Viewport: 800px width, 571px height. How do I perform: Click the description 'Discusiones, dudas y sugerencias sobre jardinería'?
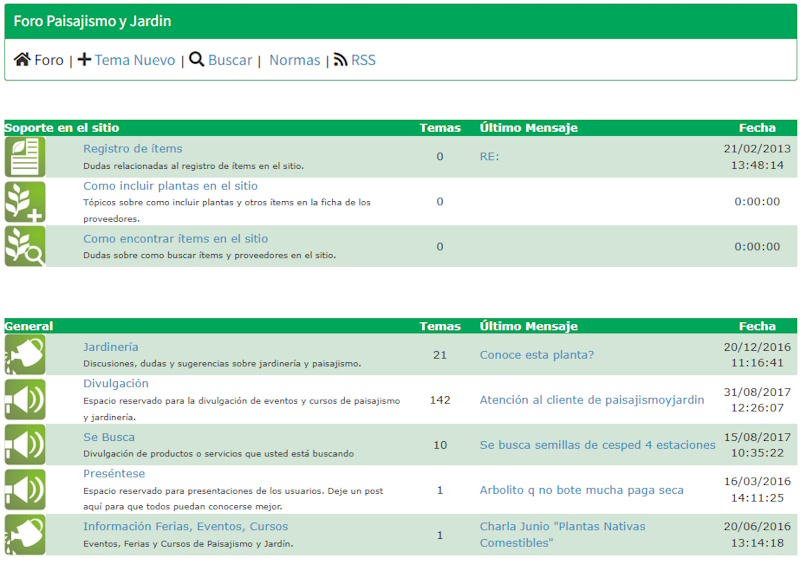pyautogui.click(x=222, y=364)
